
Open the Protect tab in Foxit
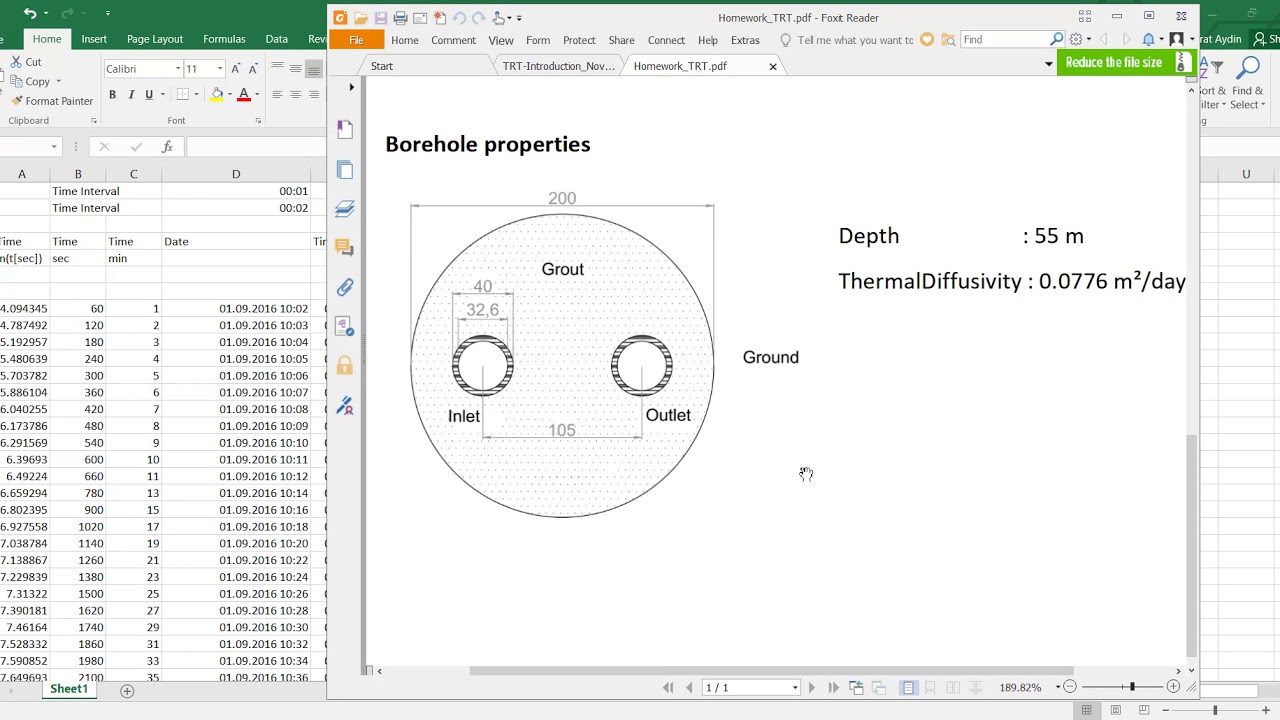click(579, 40)
